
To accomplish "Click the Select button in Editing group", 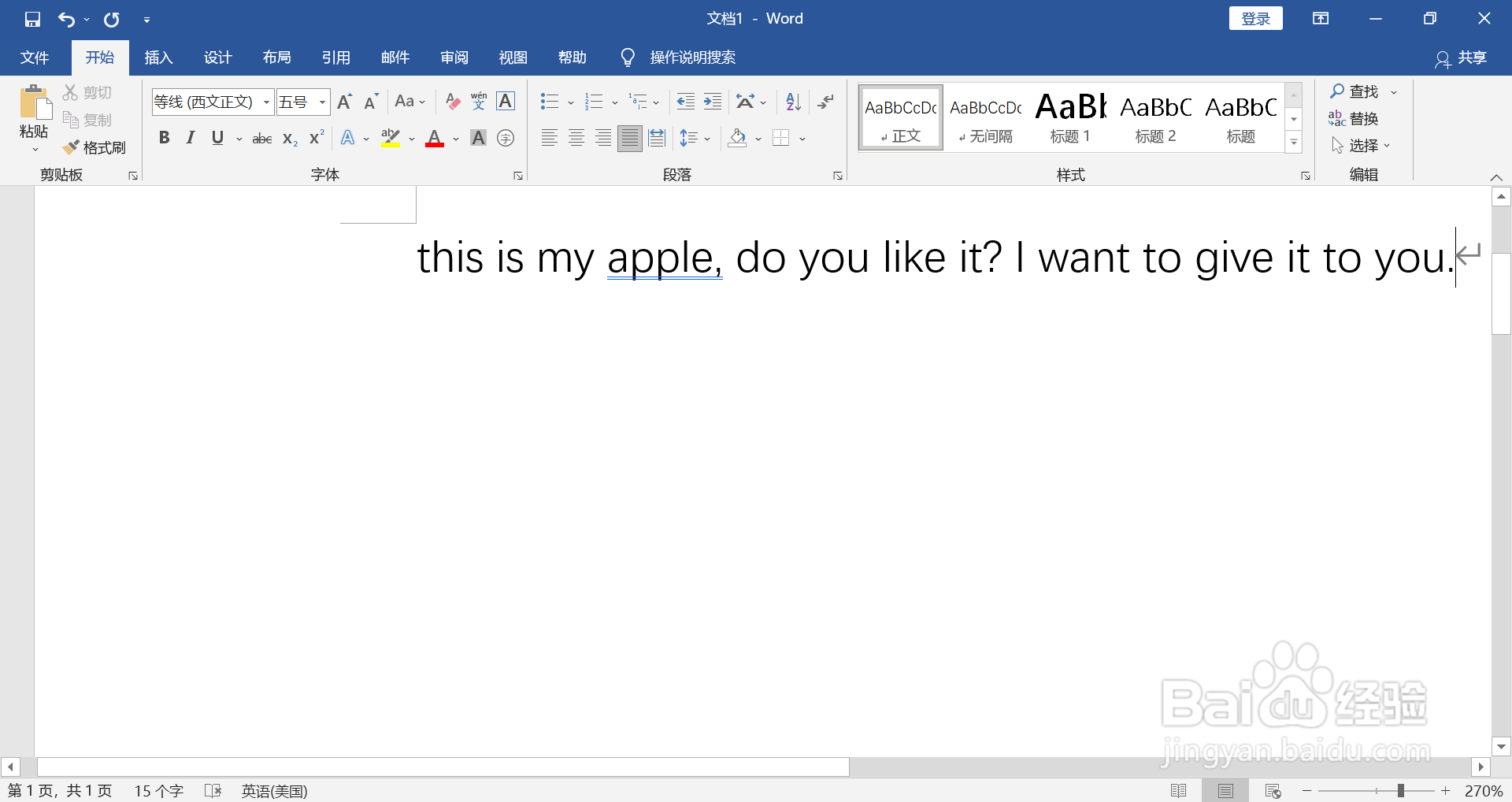I will pos(1361,146).
